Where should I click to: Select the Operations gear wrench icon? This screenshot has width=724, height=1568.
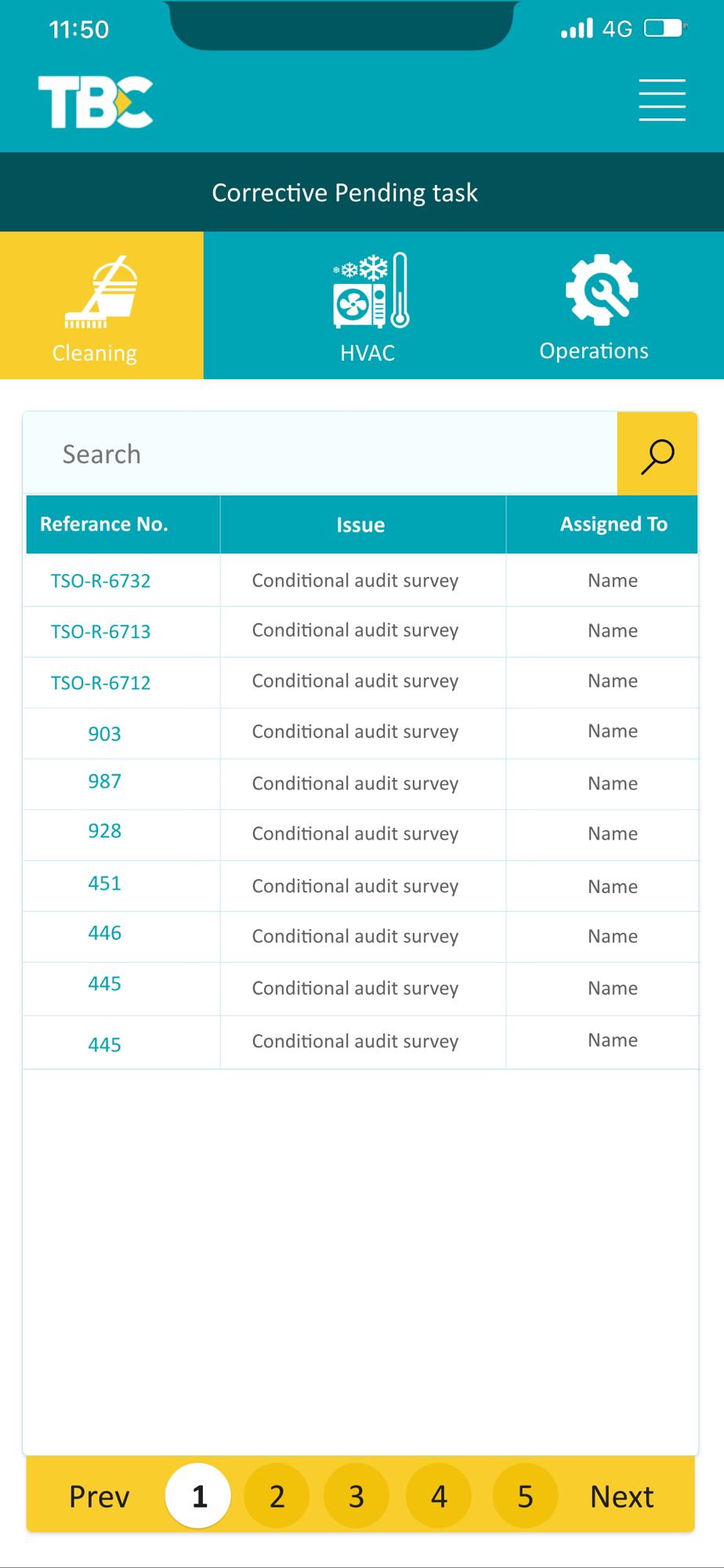[x=602, y=289]
